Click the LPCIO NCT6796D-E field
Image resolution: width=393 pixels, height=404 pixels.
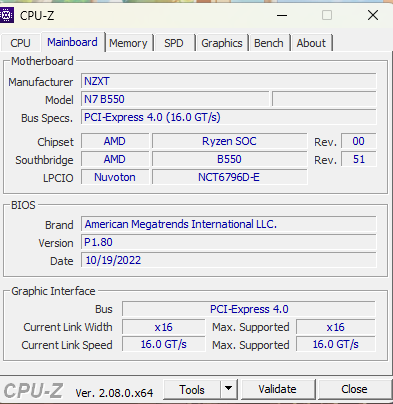(230, 177)
